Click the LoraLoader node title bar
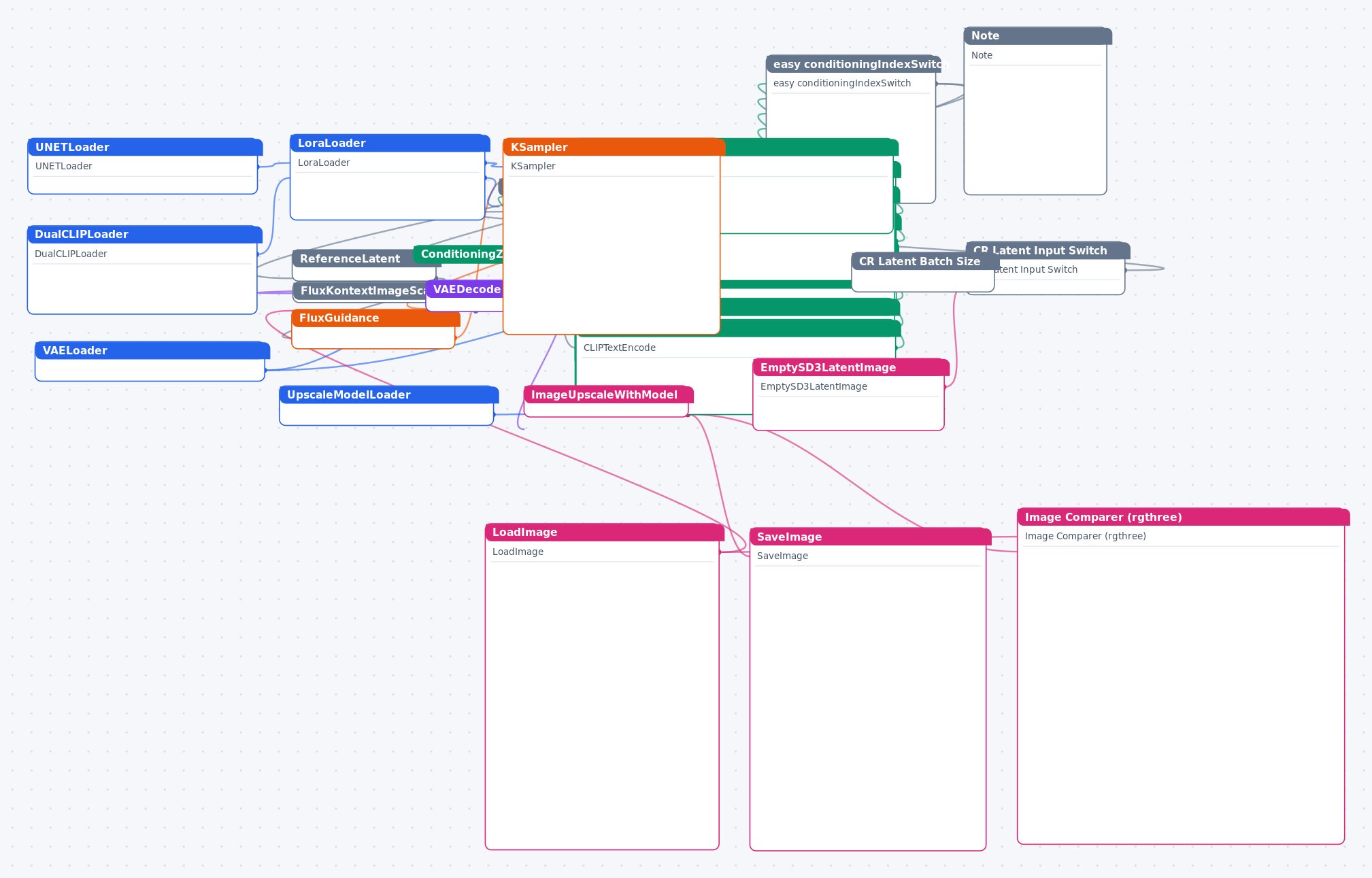Viewport: 1372px width, 878px height. pos(390,143)
